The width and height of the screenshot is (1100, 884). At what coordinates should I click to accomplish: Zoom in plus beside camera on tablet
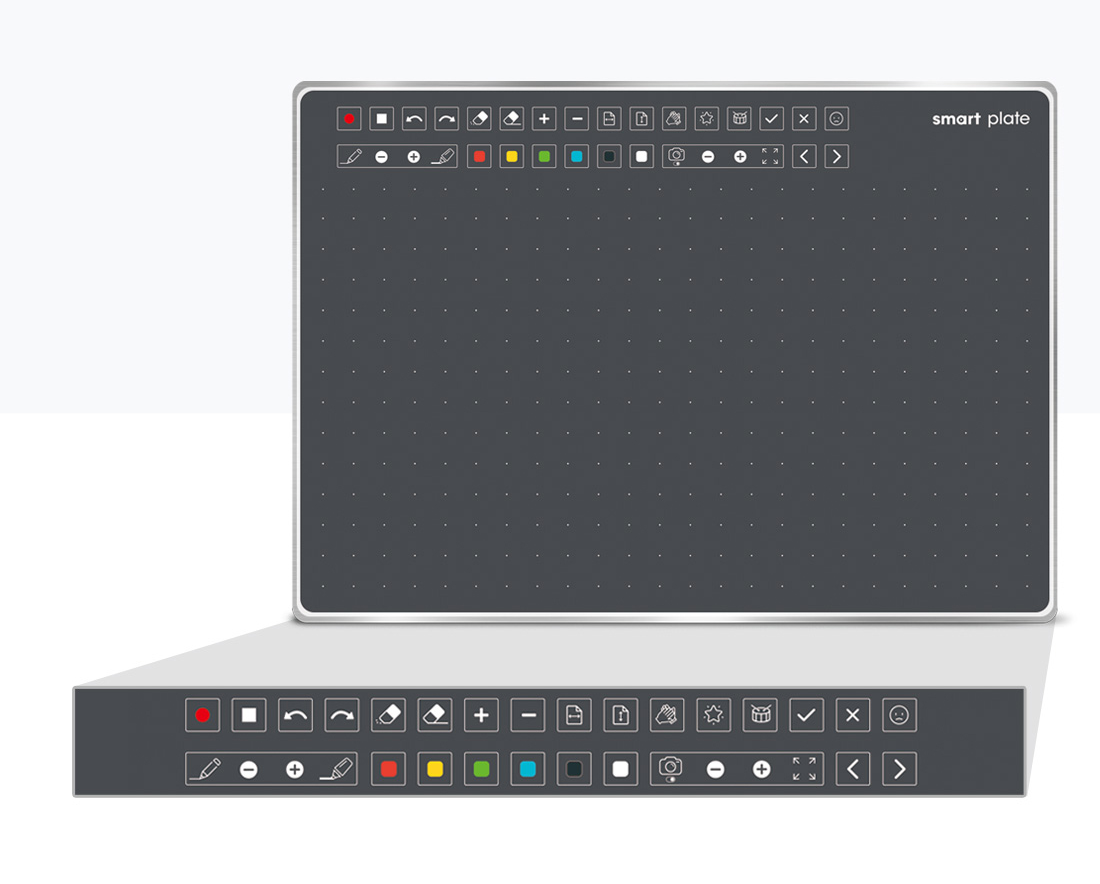tap(740, 157)
